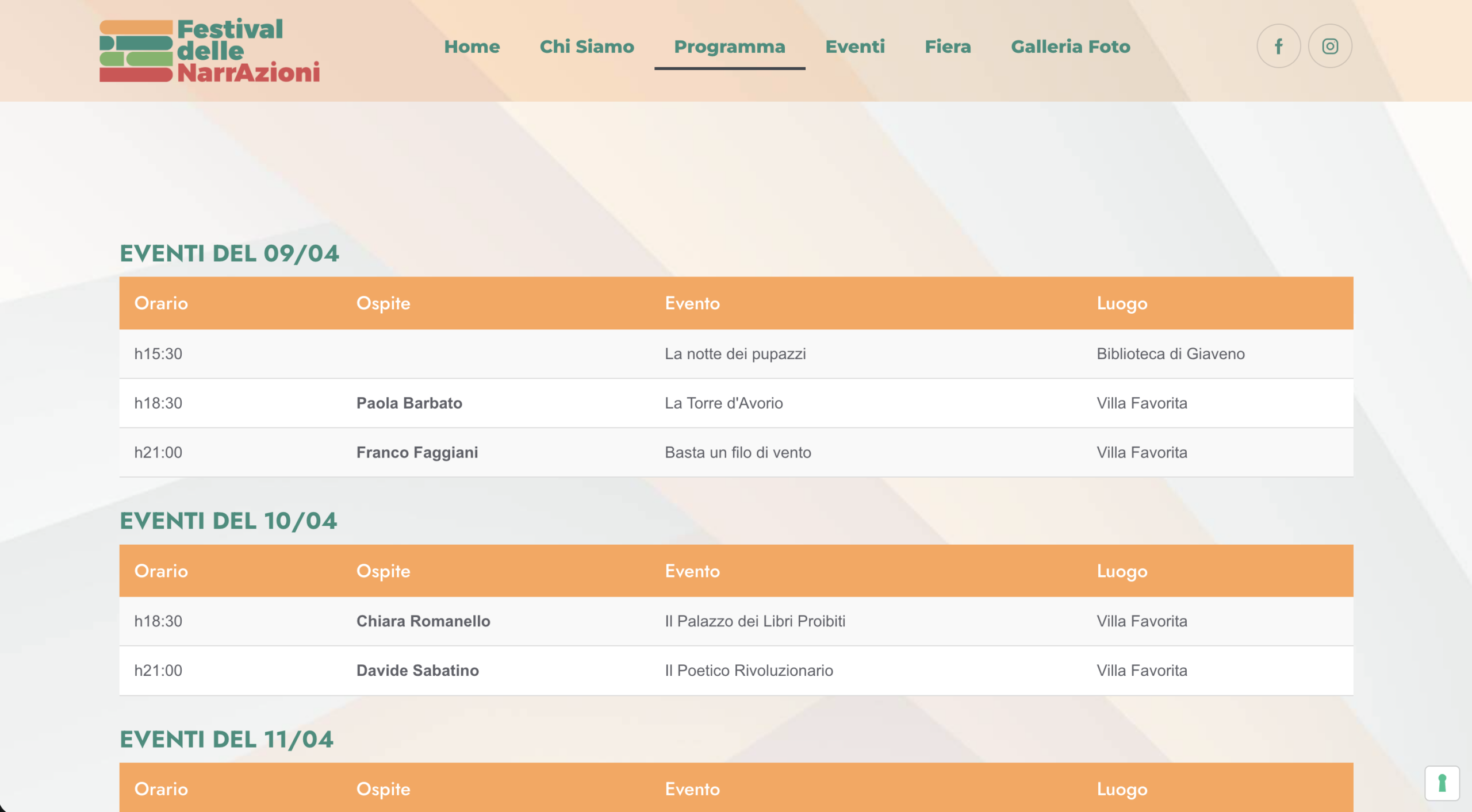The image size is (1472, 812).
Task: Open the Chi Siamo page
Action: [x=586, y=47]
